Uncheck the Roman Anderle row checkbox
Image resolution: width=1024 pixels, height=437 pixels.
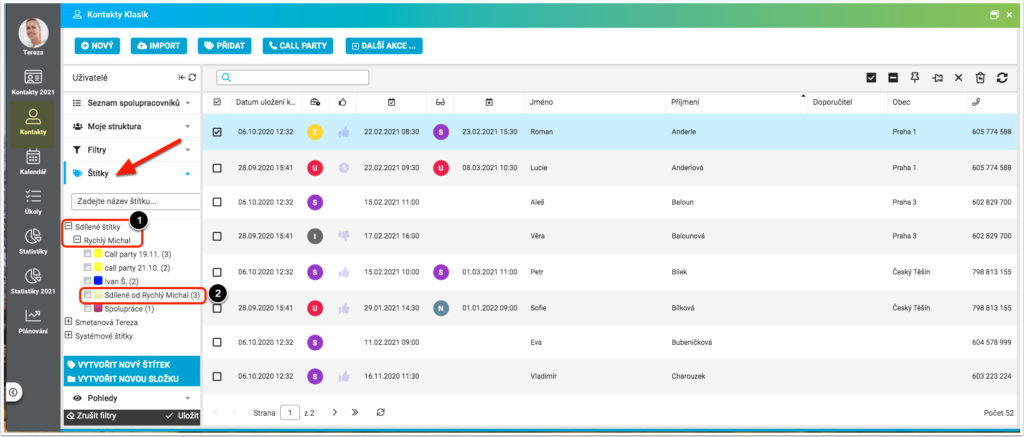coord(217,132)
